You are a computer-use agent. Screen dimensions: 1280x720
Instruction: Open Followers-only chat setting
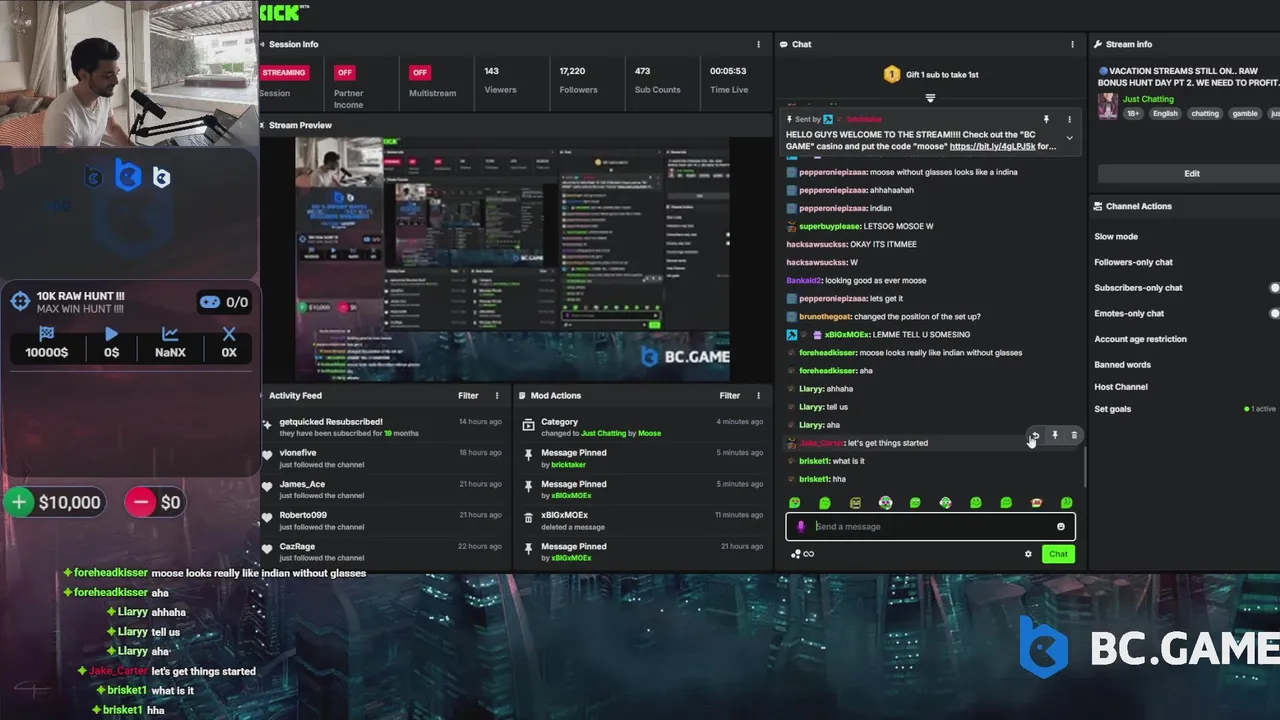pos(1133,262)
